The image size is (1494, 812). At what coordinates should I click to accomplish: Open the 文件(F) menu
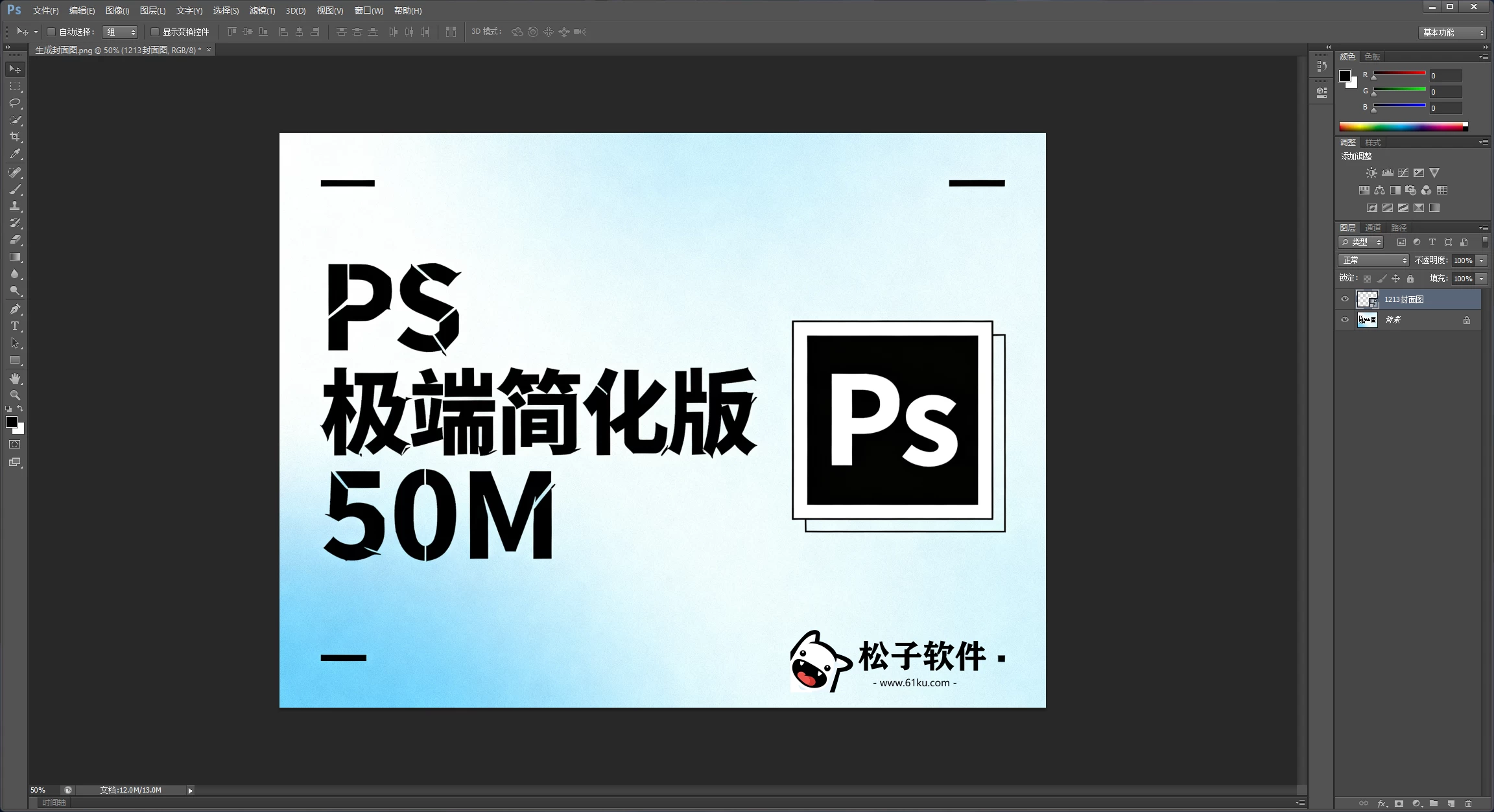pyautogui.click(x=45, y=11)
